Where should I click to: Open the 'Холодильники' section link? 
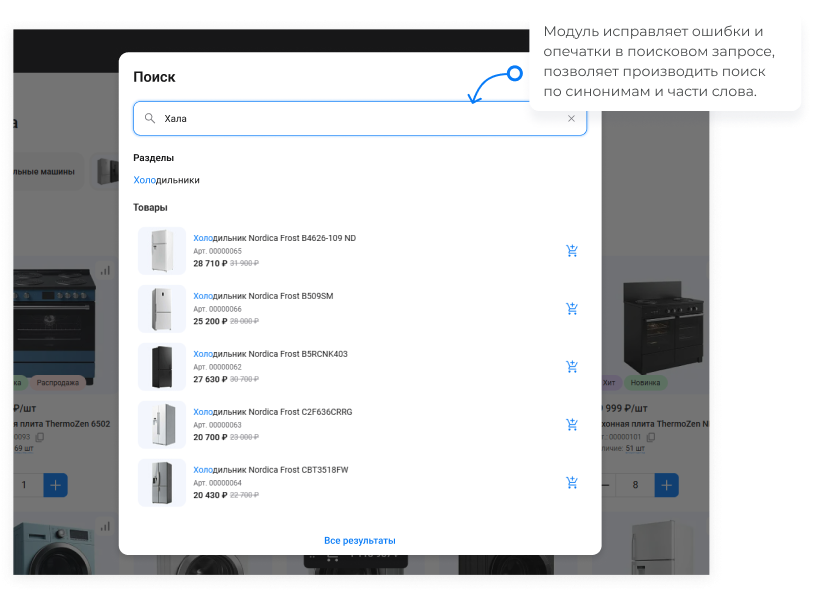click(166, 180)
